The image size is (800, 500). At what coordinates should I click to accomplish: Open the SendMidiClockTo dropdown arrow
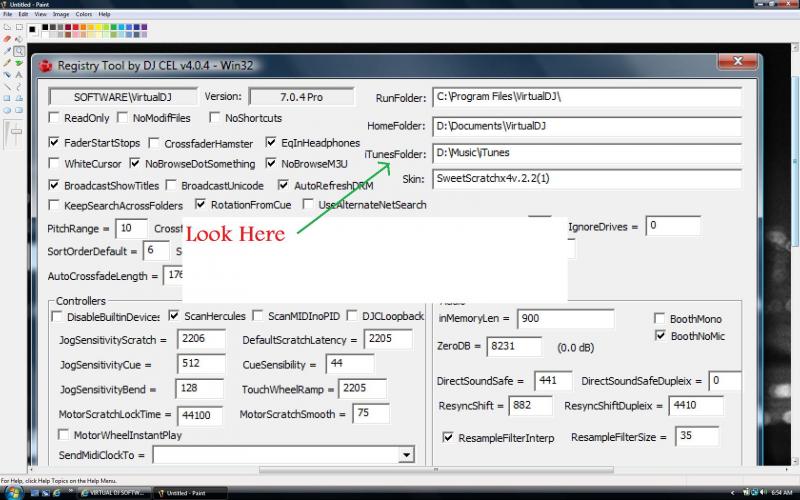[406, 455]
